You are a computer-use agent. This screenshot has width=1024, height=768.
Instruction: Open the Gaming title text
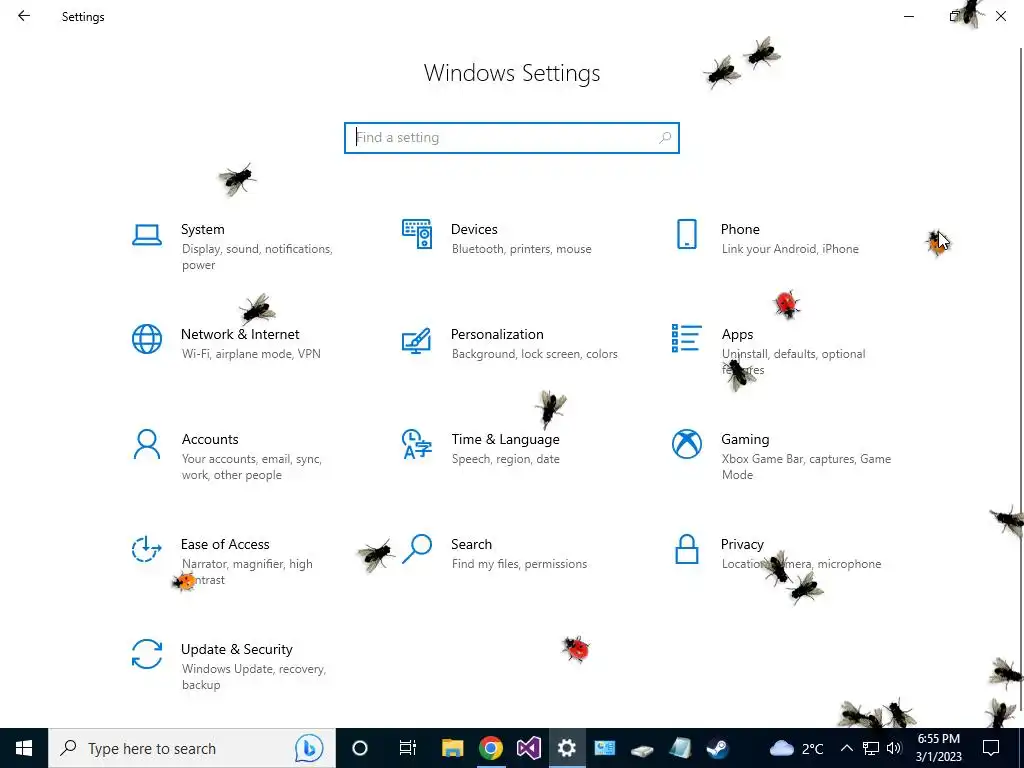click(x=745, y=440)
